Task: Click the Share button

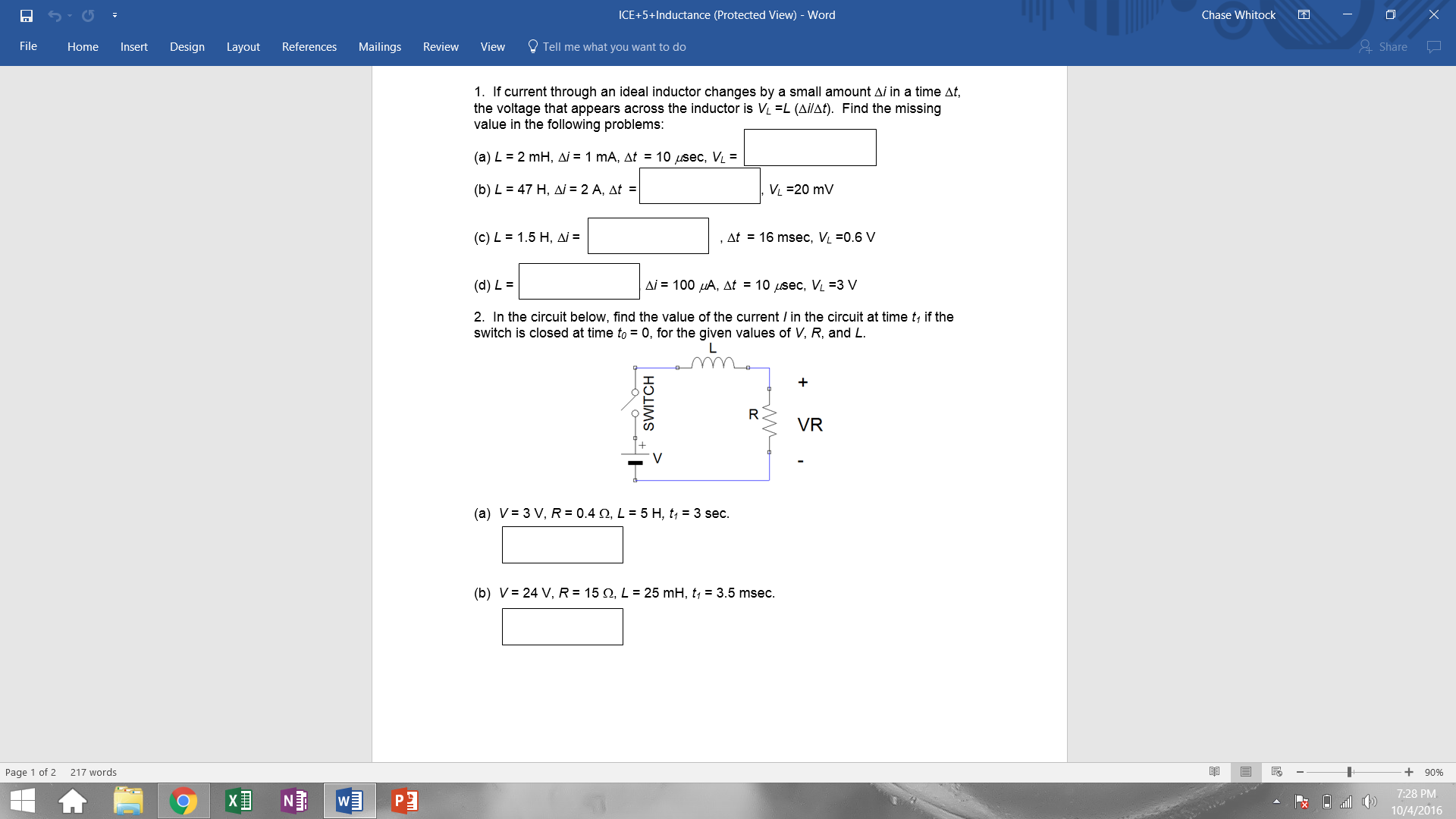Action: point(1385,46)
